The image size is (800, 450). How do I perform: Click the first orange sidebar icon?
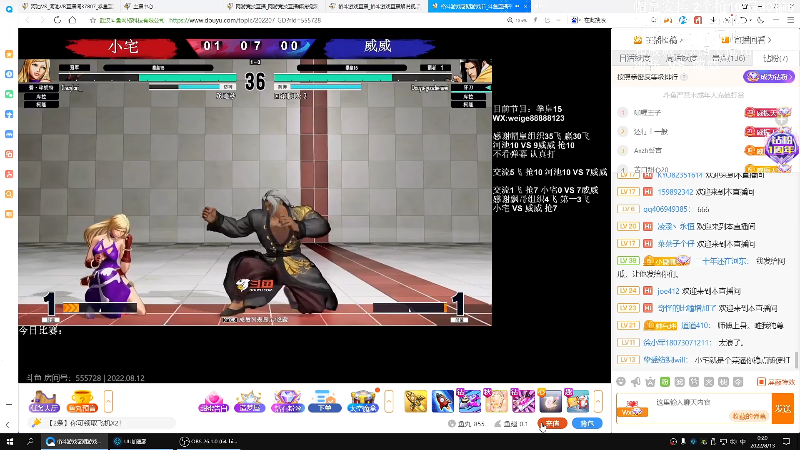click(x=9, y=54)
